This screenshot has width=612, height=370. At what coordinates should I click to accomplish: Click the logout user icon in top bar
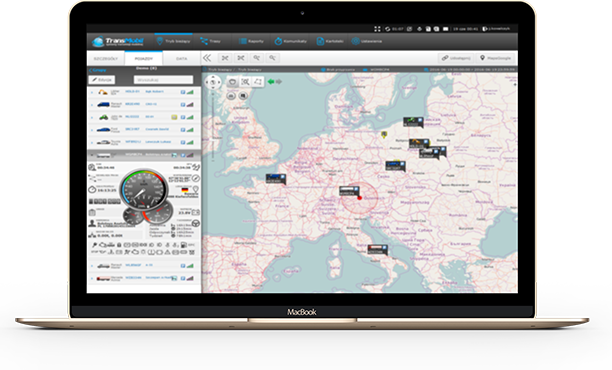(485, 29)
